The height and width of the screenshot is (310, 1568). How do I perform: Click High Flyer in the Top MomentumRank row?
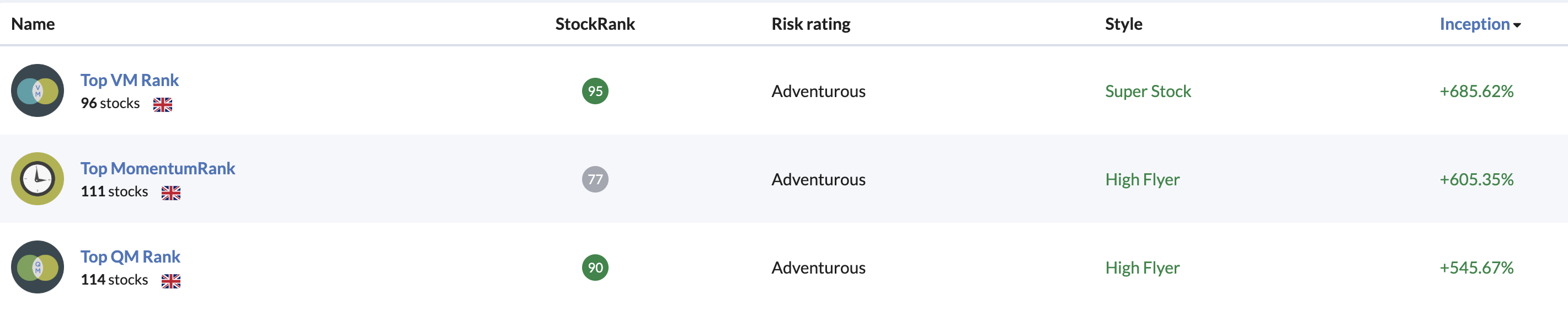click(x=1142, y=180)
